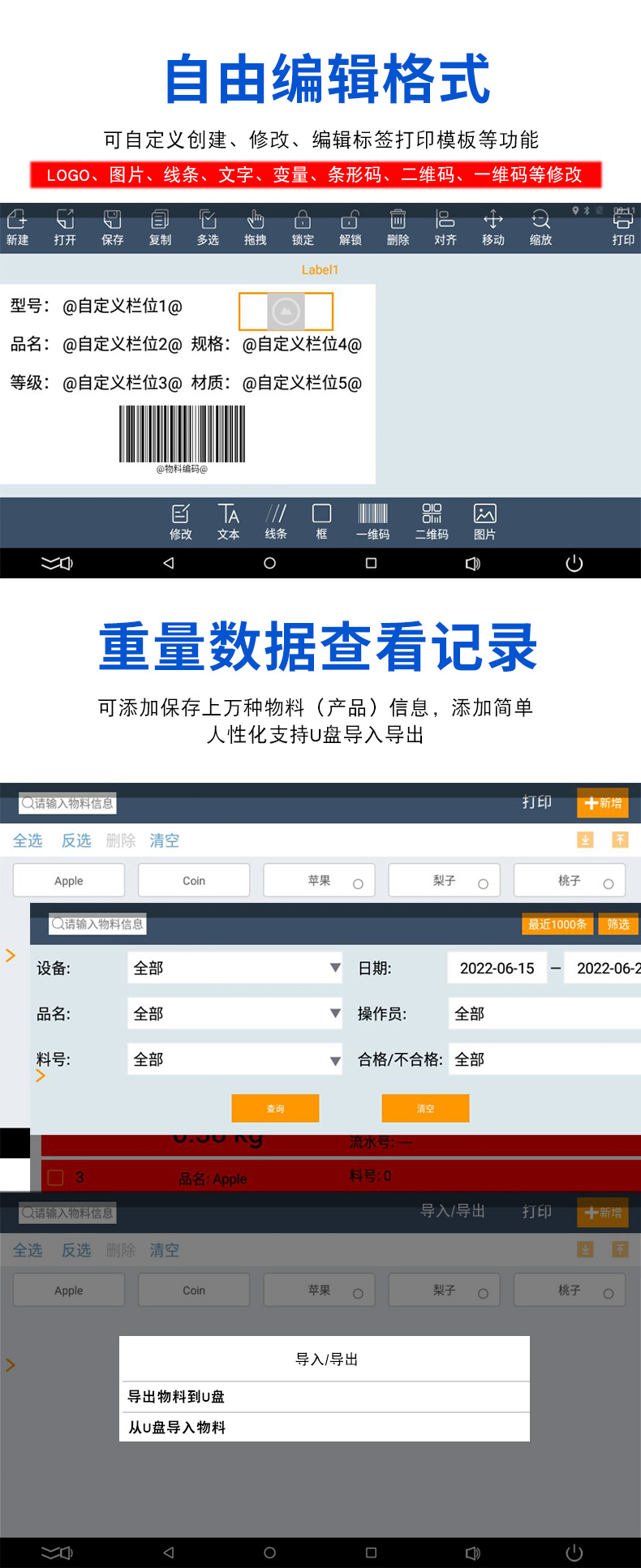Select the 保存 (Save) icon
The width and height of the screenshot is (641, 1568).
click(x=112, y=226)
